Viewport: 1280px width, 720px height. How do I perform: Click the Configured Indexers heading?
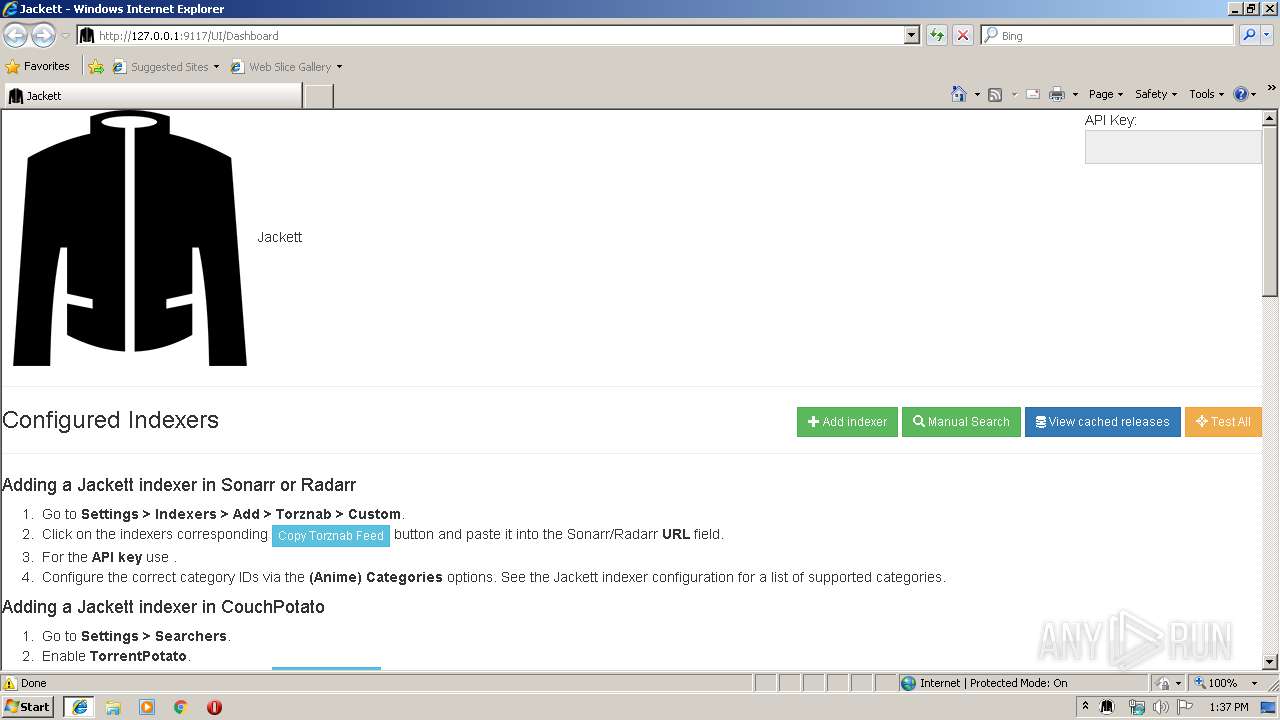click(x=110, y=420)
